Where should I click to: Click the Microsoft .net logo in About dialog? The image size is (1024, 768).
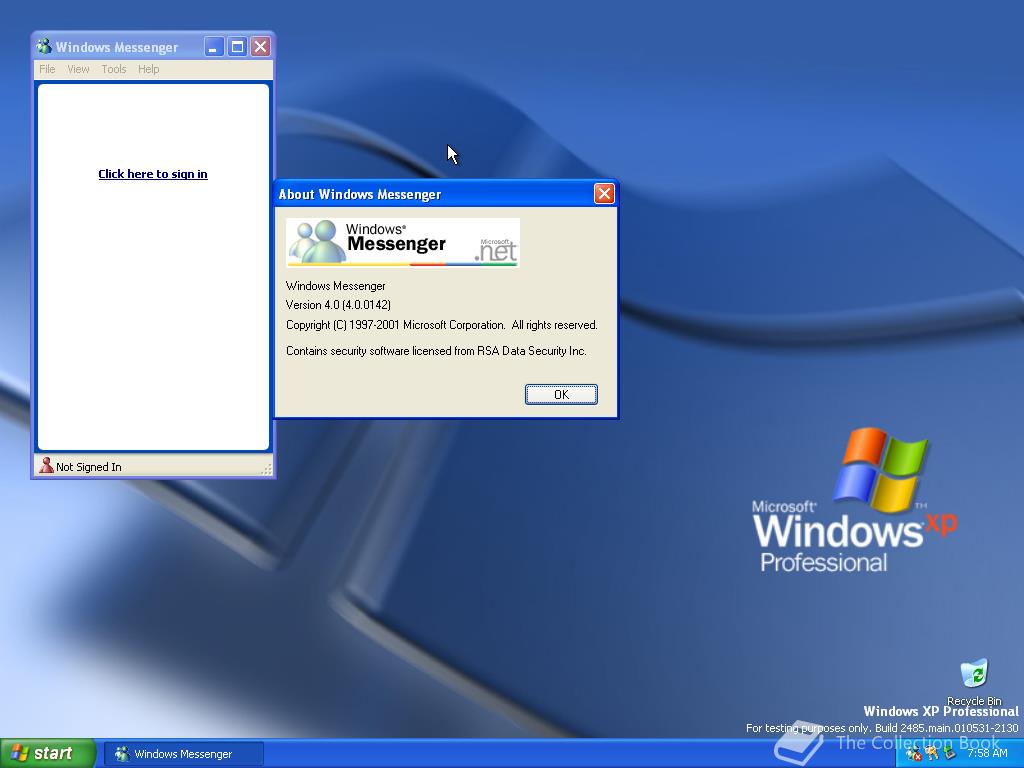(x=496, y=250)
